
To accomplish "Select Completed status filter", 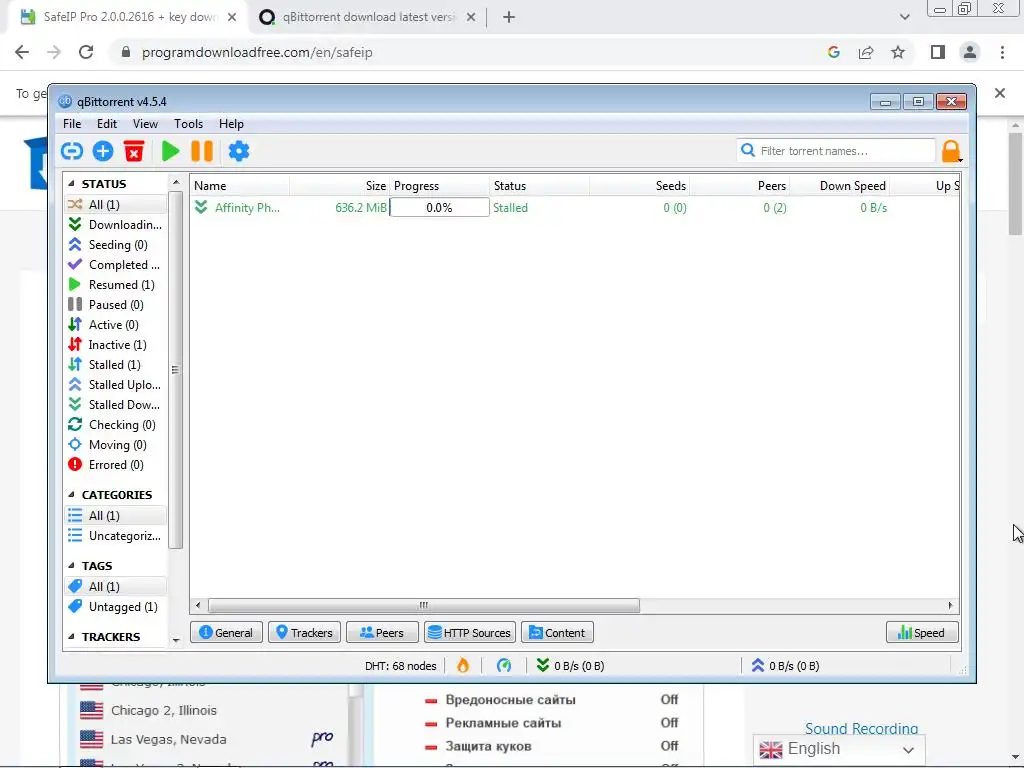I will pos(116,264).
